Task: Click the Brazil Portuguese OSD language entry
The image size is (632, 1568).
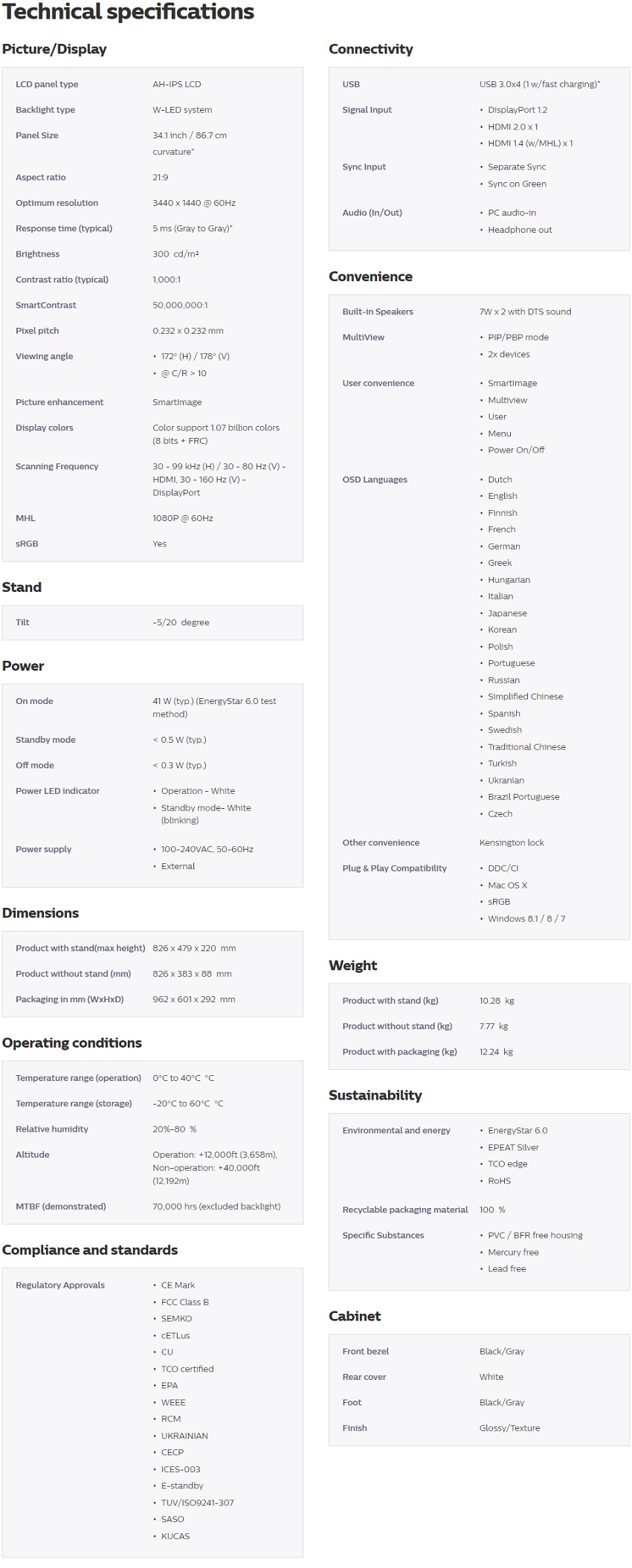Action: point(523,797)
